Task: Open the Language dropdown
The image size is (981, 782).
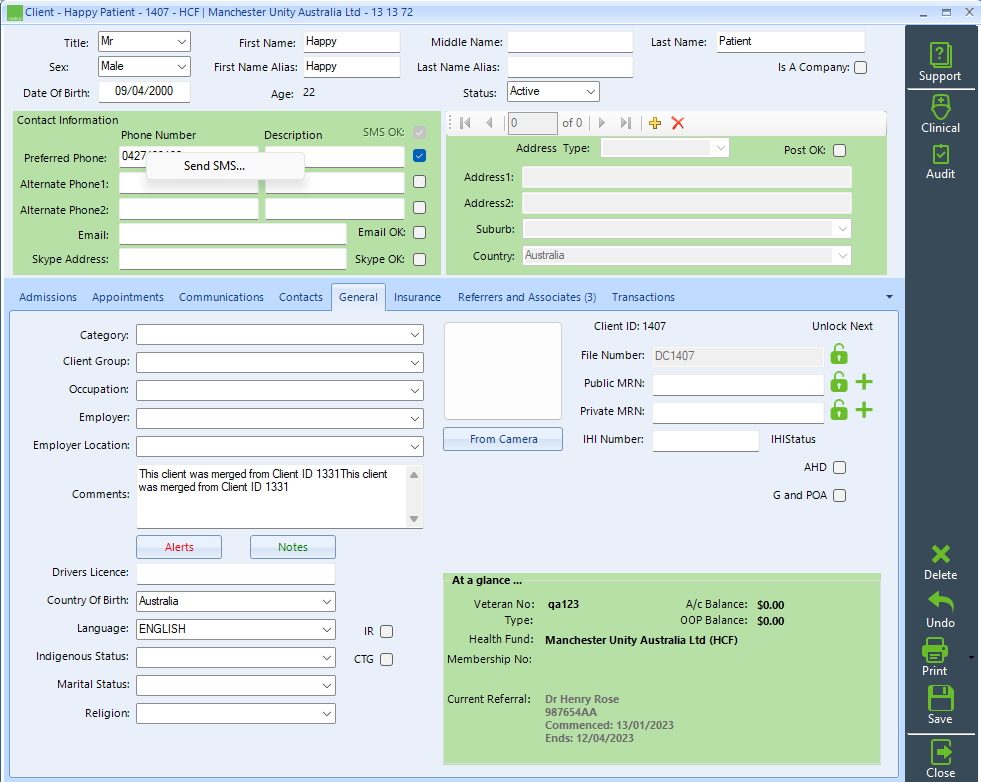Action: pyautogui.click(x=327, y=630)
